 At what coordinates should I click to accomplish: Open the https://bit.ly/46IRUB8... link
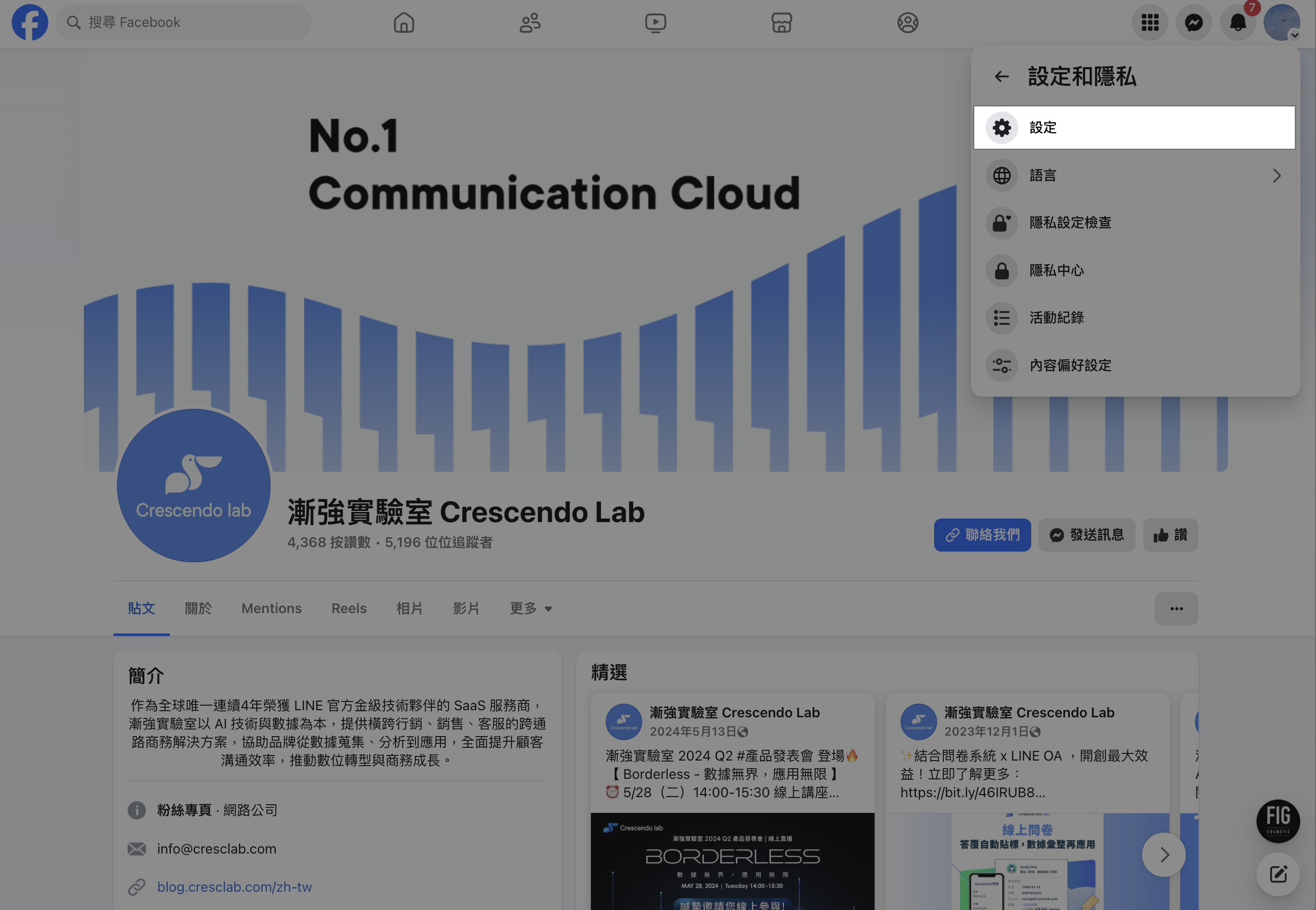973,793
